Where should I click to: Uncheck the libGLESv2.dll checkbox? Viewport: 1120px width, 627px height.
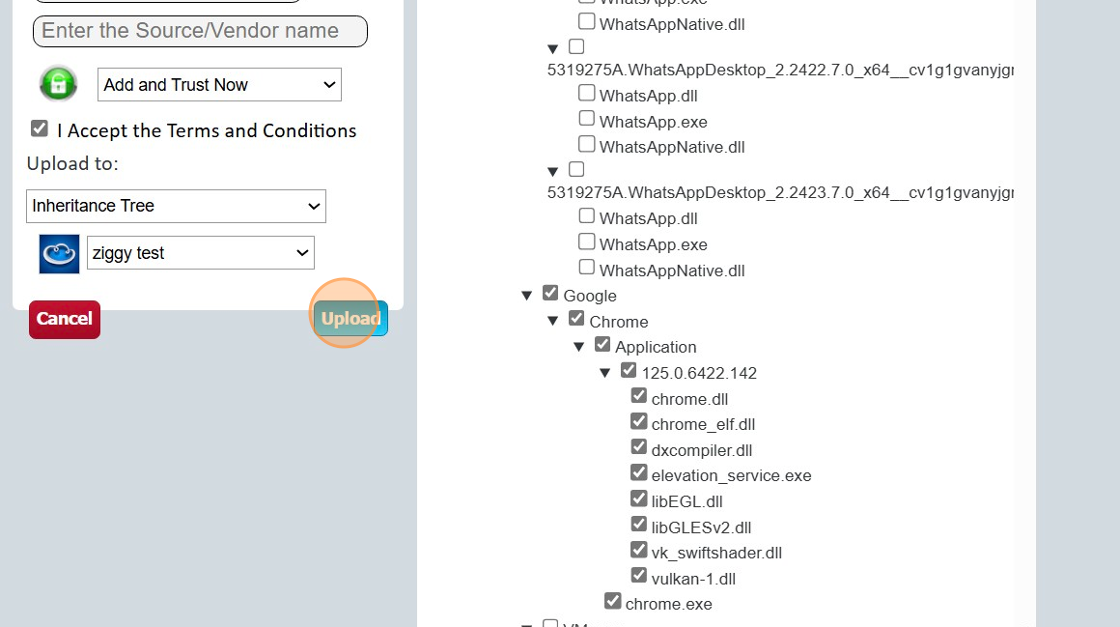[639, 522]
